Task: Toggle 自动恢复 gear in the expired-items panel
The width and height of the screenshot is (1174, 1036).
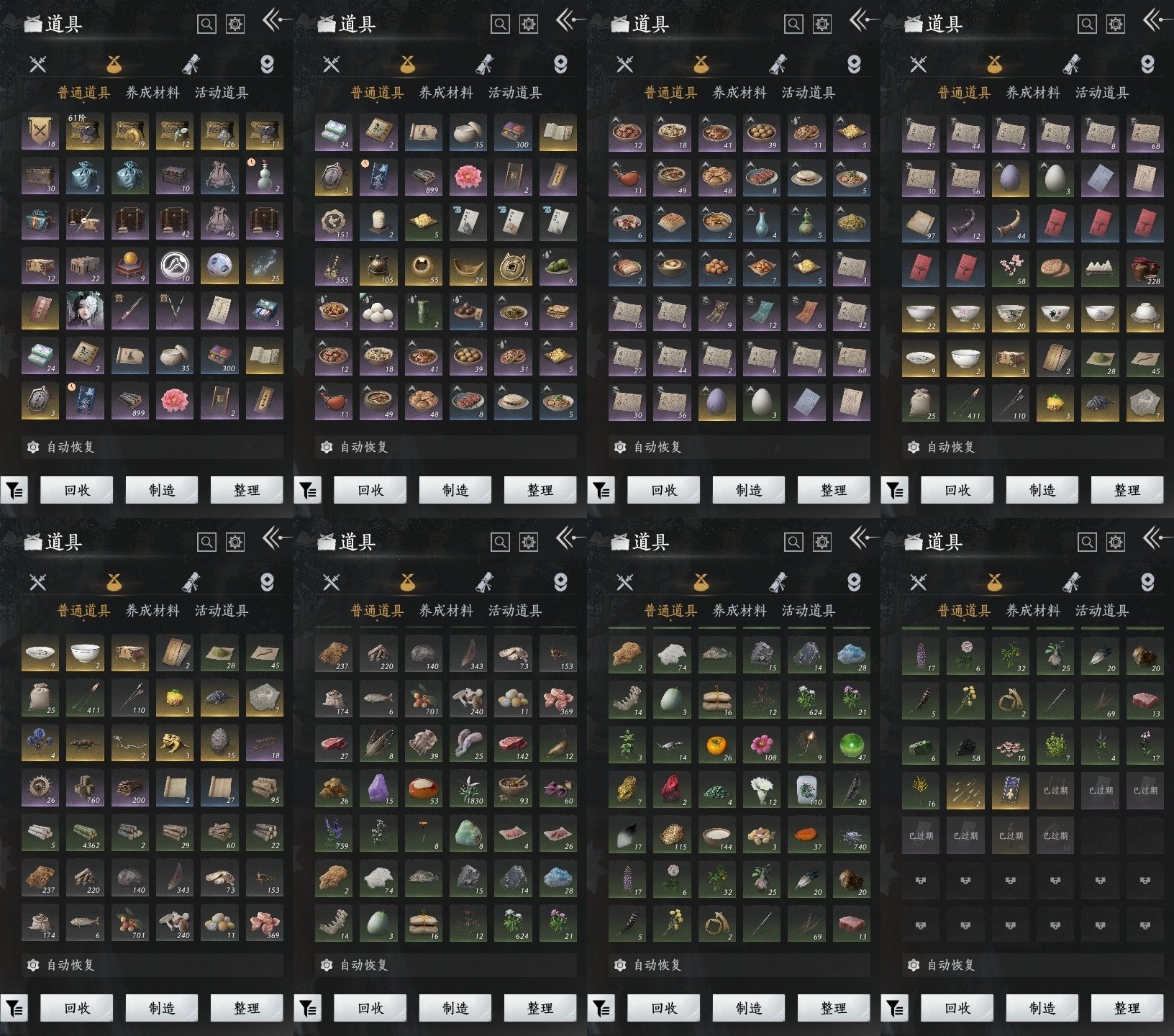Action: (x=914, y=965)
